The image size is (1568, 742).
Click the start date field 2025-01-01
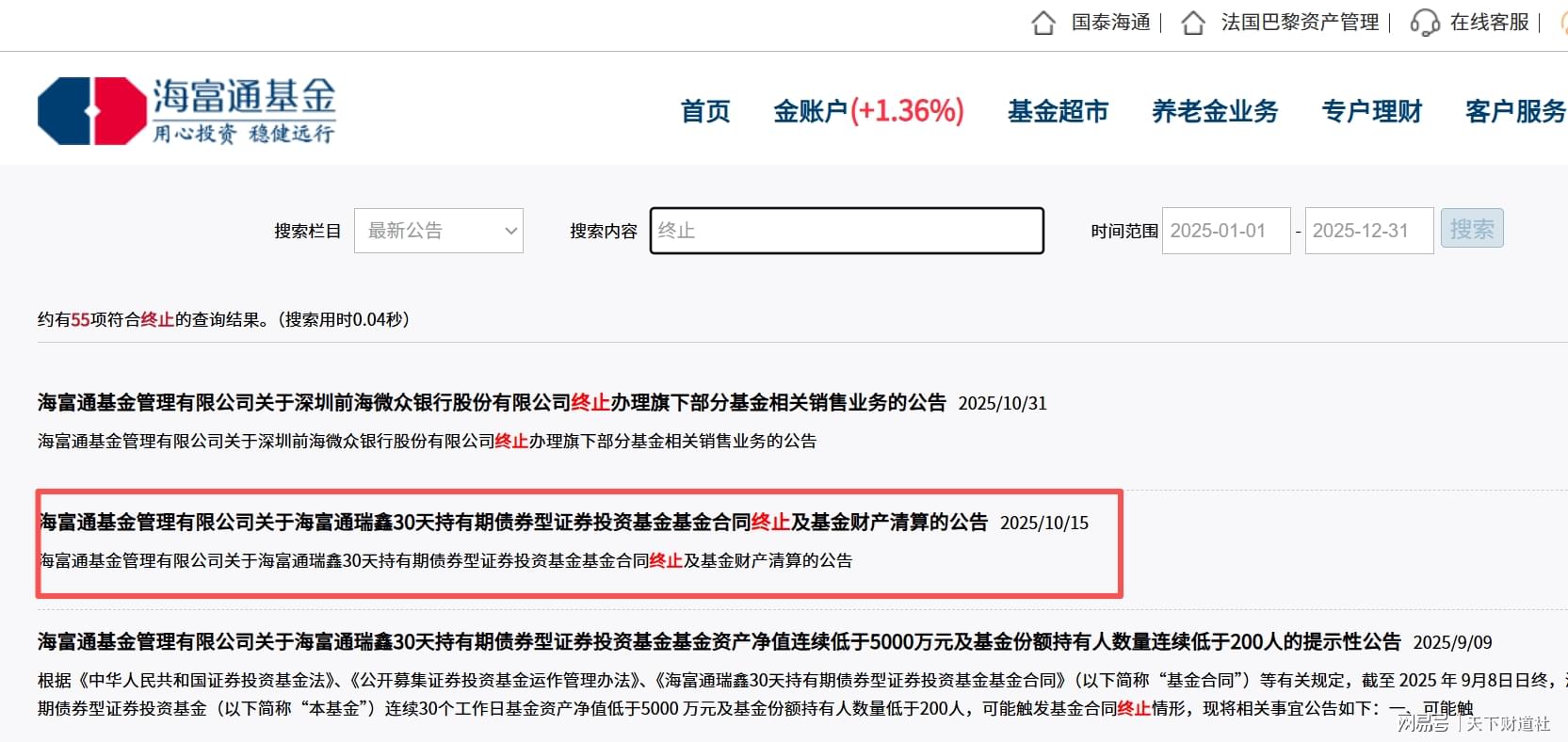coord(1225,231)
